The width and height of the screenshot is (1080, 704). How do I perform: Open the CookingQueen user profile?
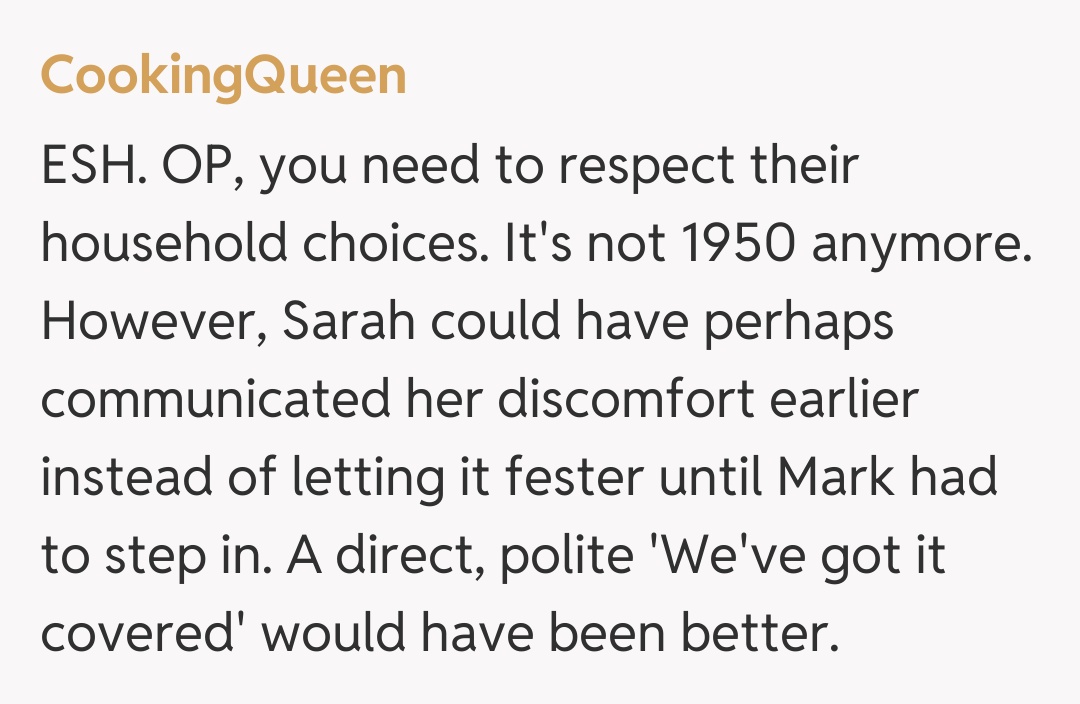point(223,77)
